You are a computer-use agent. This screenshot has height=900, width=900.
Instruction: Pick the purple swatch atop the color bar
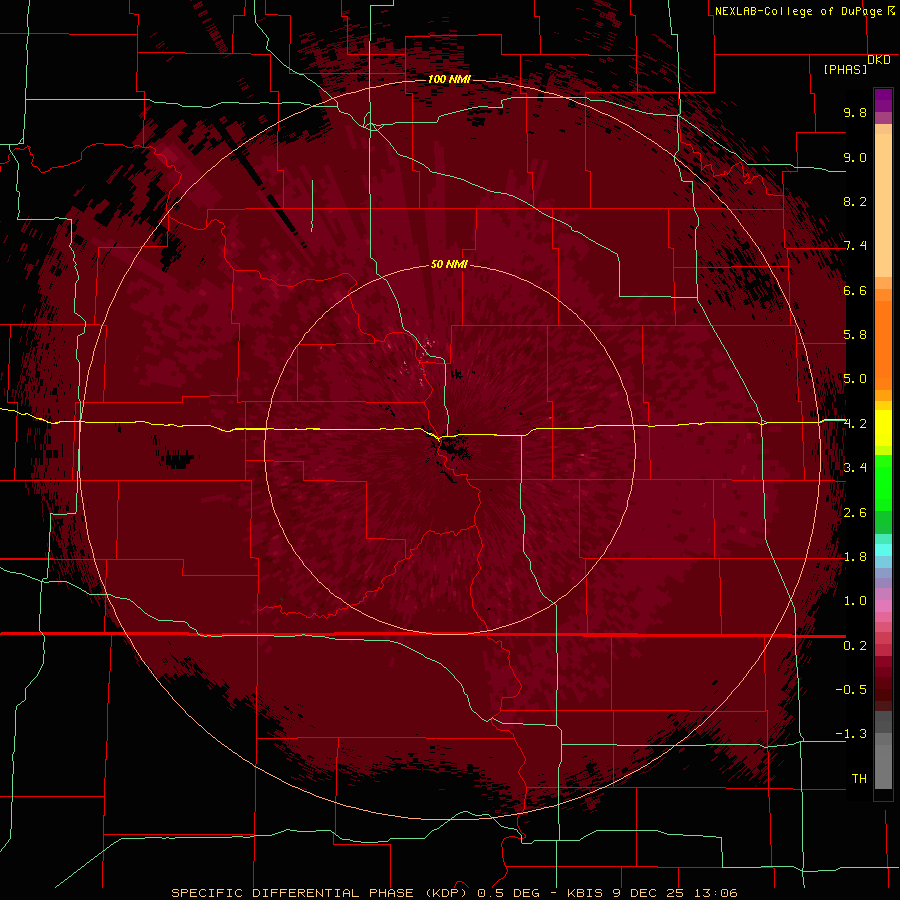[883, 100]
